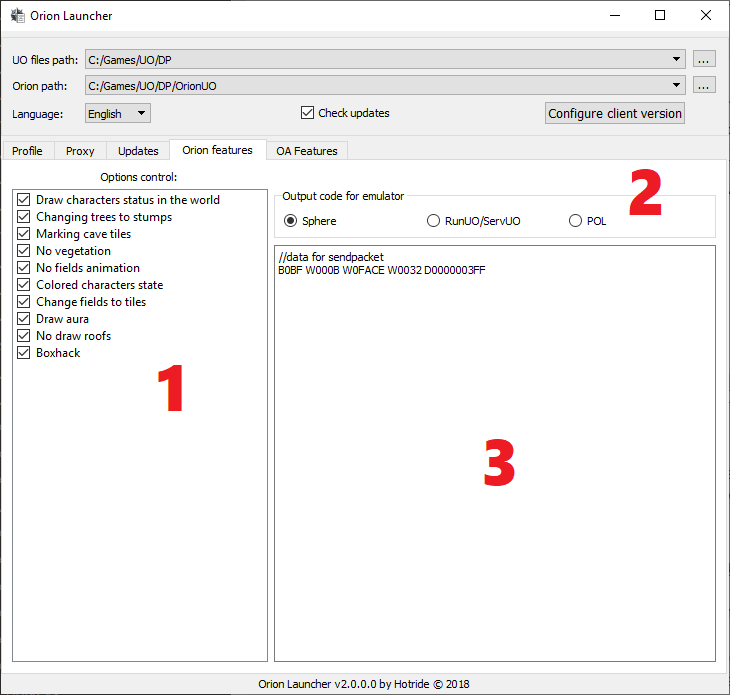Choose POL emulator output

[575, 221]
